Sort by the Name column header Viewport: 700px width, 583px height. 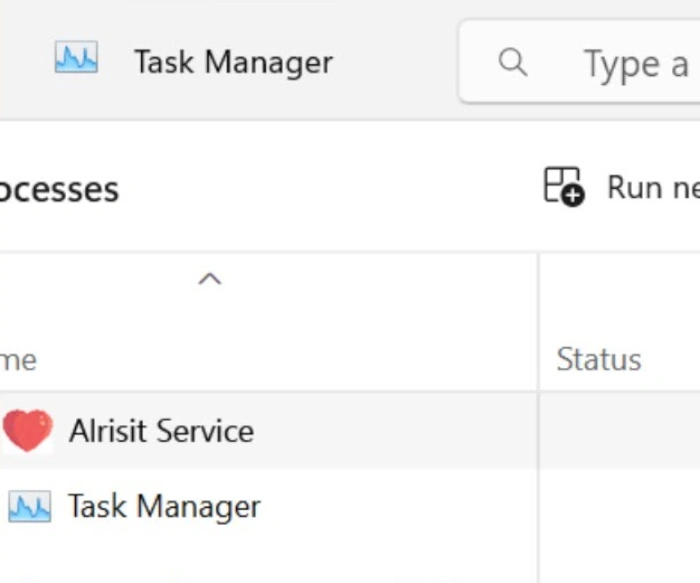click(x=20, y=359)
